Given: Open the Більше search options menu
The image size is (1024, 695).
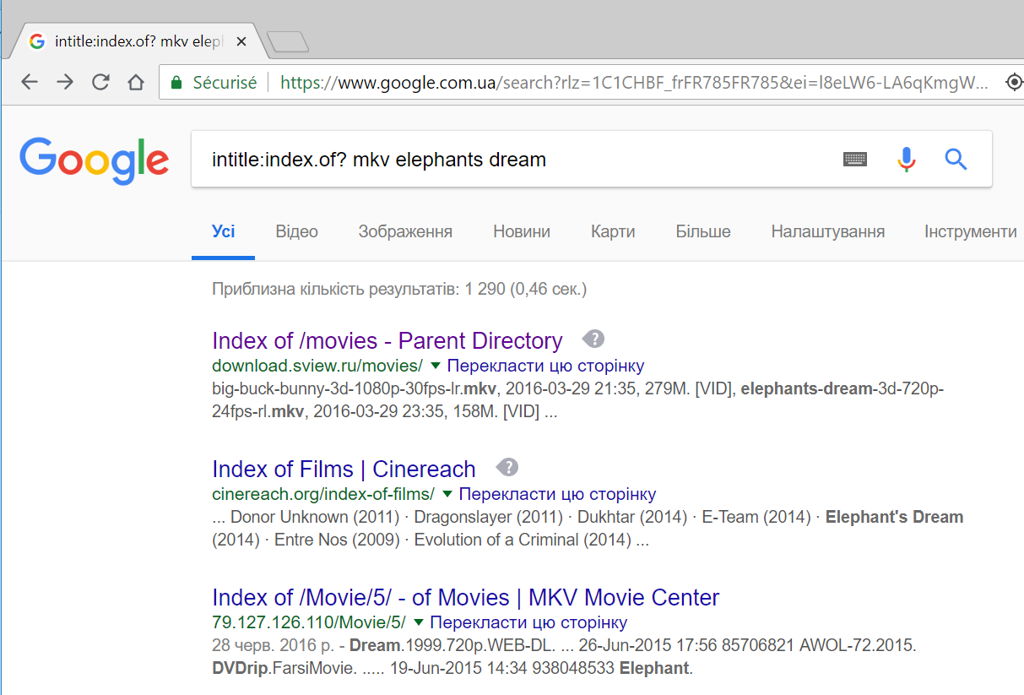Looking at the screenshot, I should (703, 231).
